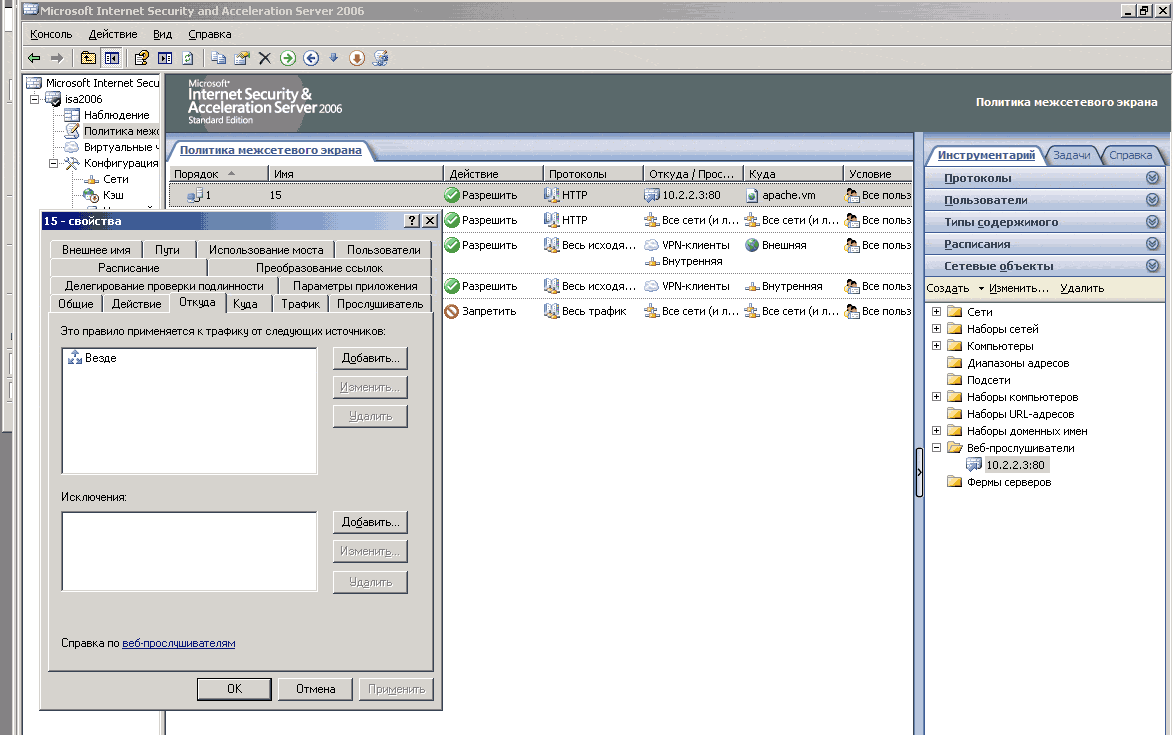1173x735 pixels.
Task: Click the Протоколы column header
Action: (592, 173)
